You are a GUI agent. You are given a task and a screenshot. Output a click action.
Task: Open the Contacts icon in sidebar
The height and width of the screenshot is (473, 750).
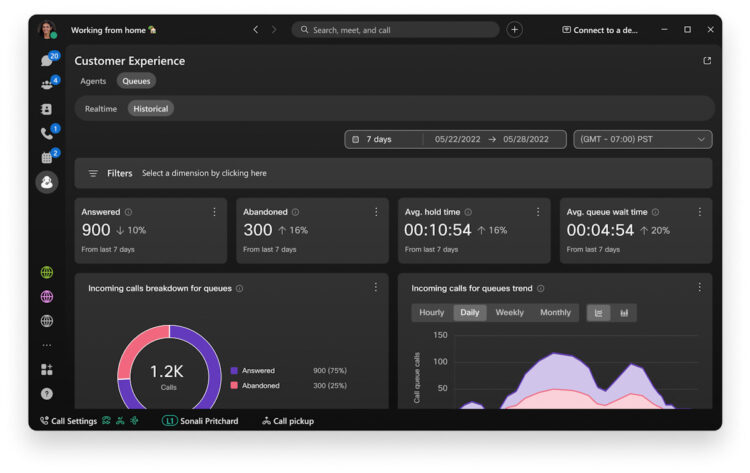(46, 109)
